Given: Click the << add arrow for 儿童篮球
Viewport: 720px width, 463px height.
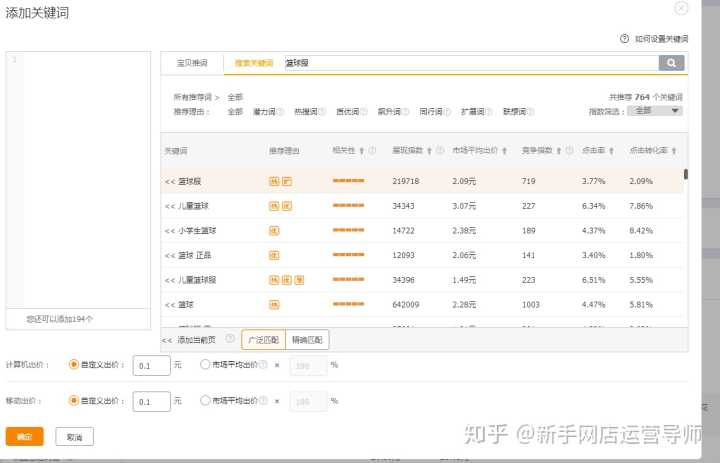Looking at the screenshot, I should click(x=169, y=206).
